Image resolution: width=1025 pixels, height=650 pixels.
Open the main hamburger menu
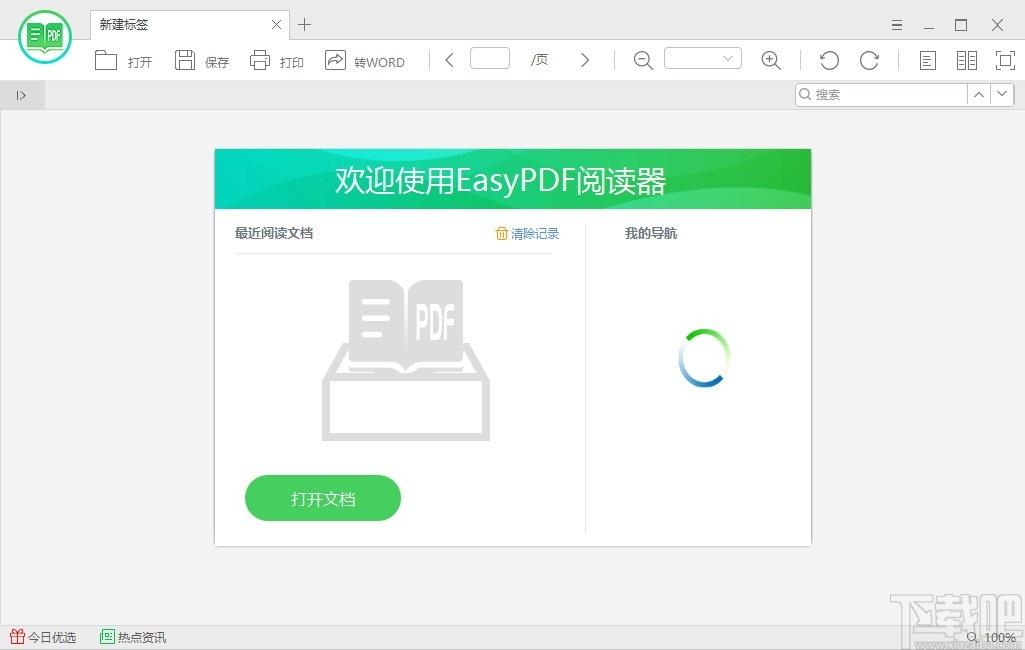(x=897, y=25)
